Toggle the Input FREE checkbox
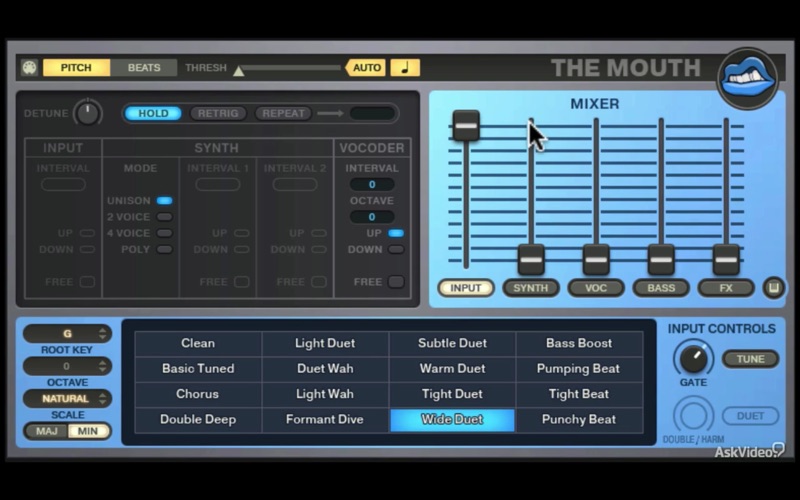The image size is (800, 500). click(x=87, y=282)
